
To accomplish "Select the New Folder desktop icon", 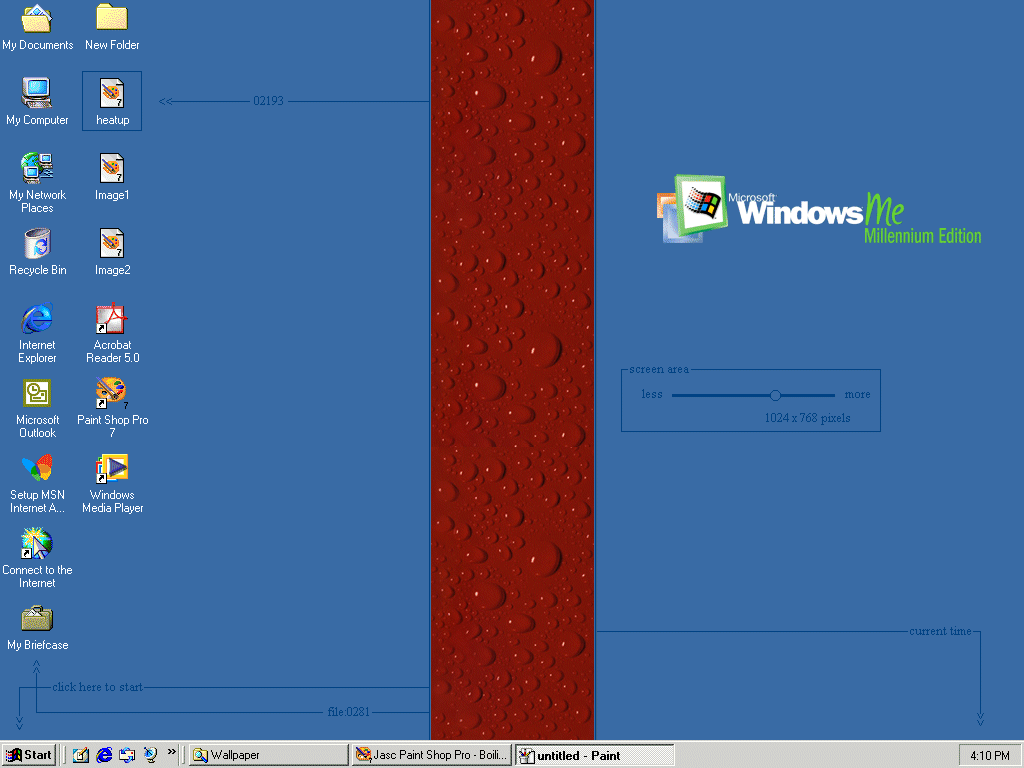I will [x=112, y=27].
